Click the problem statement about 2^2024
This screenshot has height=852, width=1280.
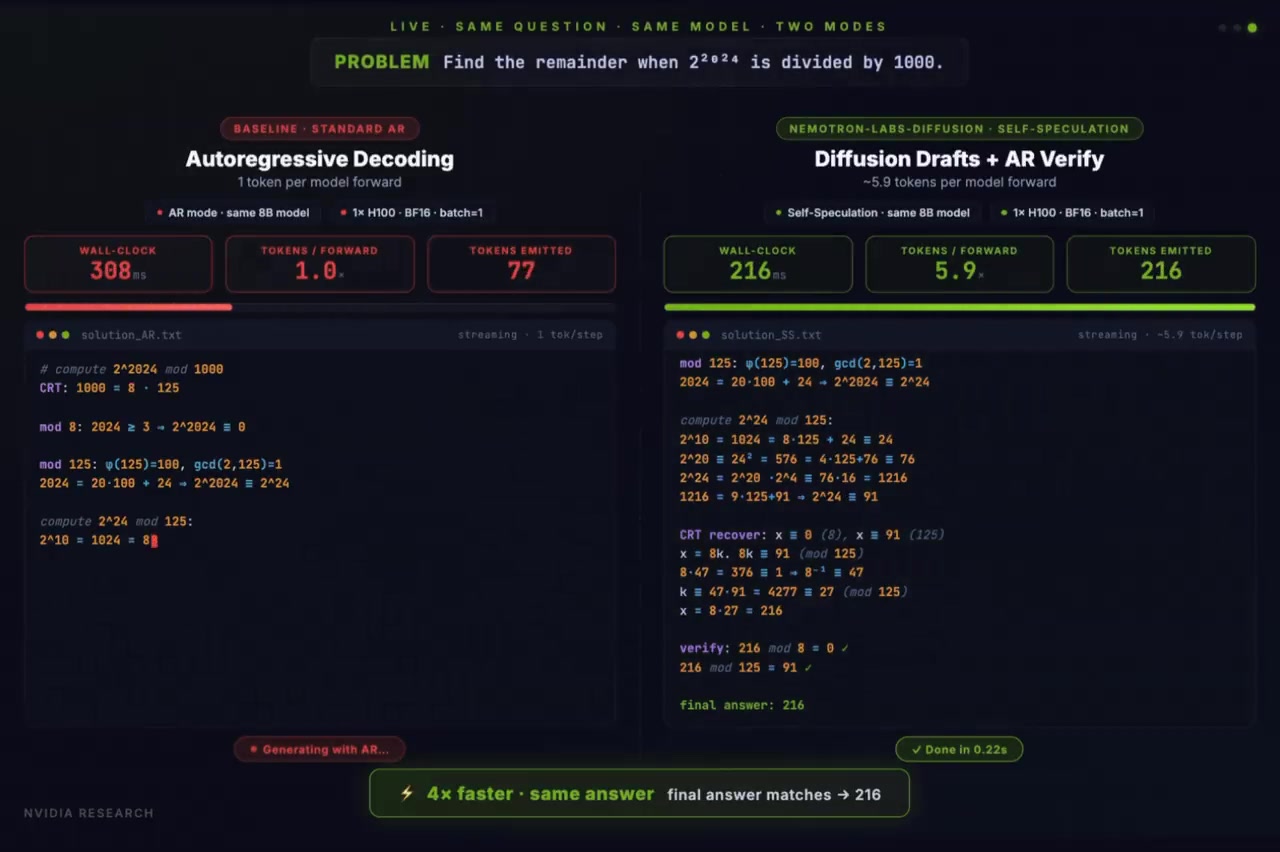[693, 62]
